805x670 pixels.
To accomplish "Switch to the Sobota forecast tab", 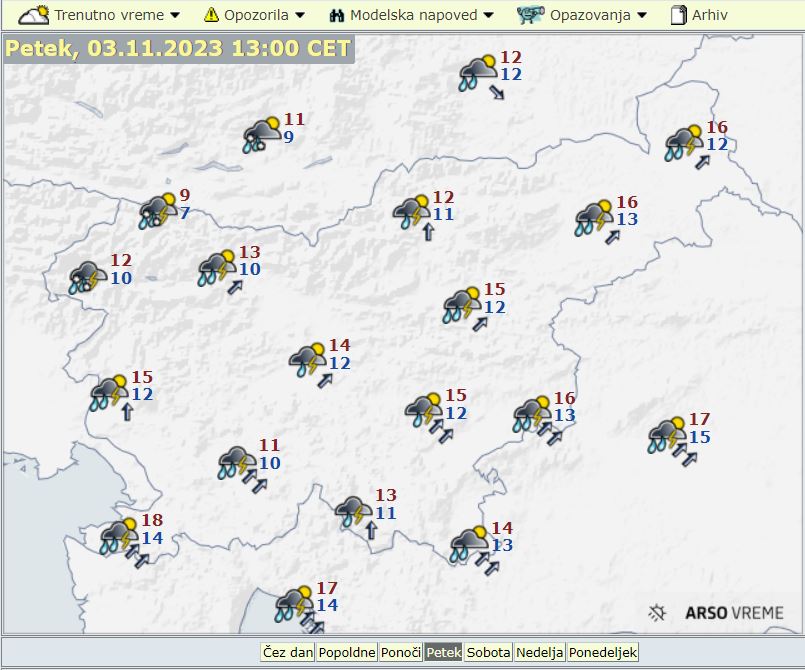I will point(488,652).
